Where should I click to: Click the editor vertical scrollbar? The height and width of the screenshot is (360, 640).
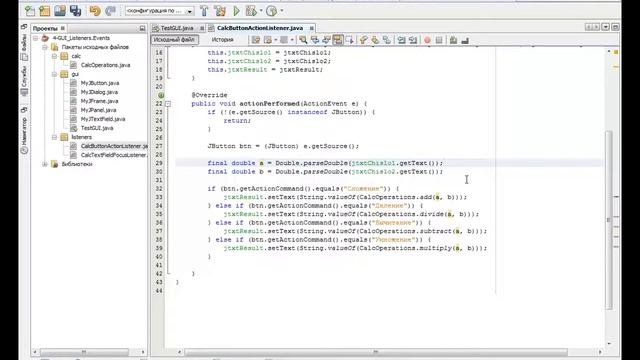pos(609,220)
